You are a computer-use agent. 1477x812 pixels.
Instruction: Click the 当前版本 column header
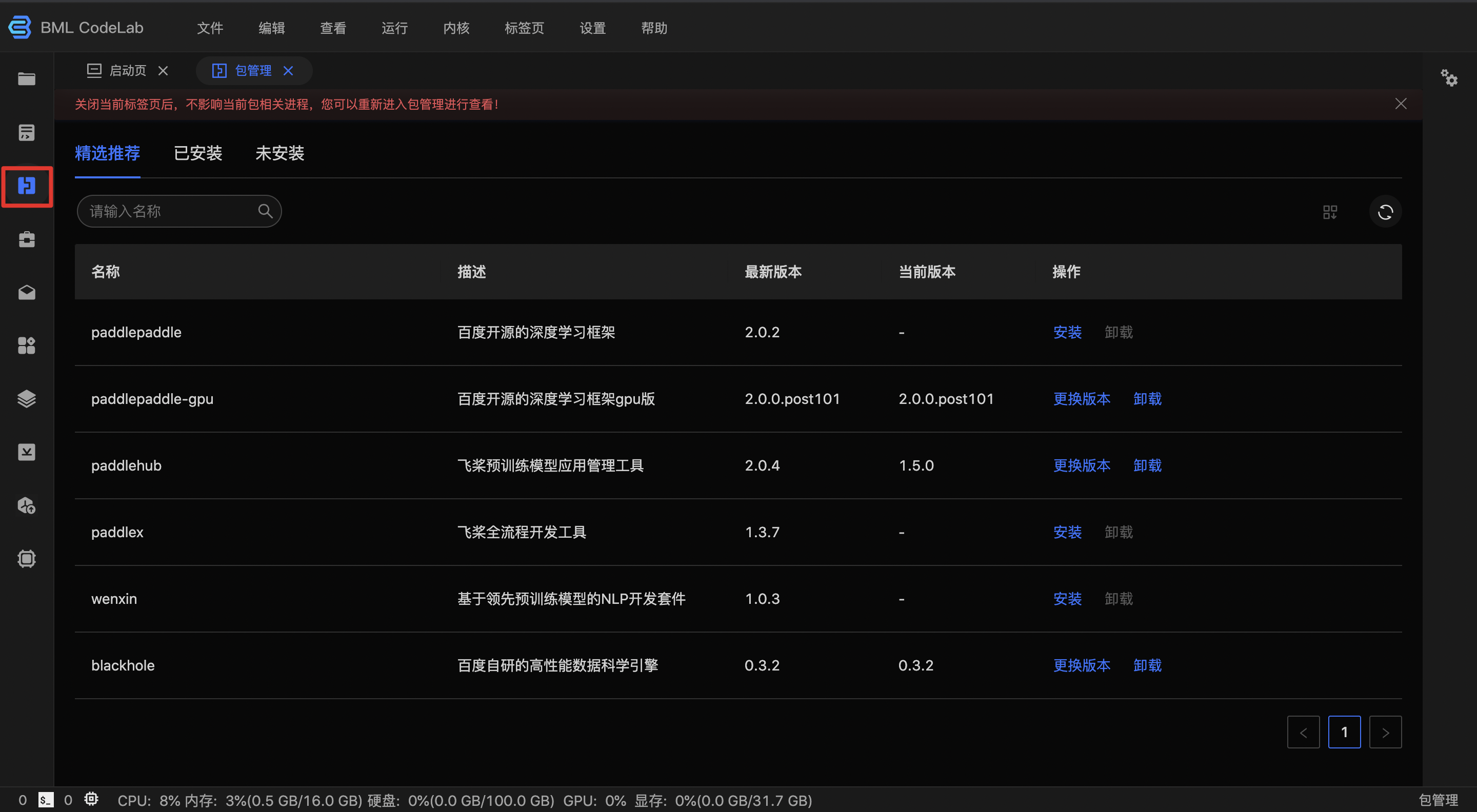click(927, 272)
